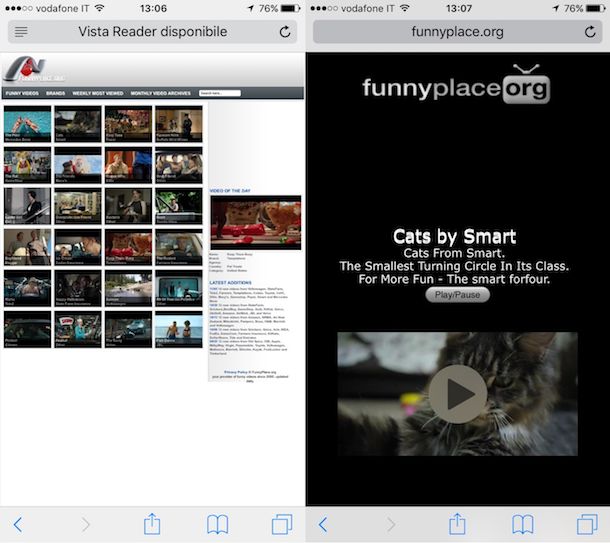
Task: Open the police officer in hallway thumbnail
Action: tap(179, 124)
